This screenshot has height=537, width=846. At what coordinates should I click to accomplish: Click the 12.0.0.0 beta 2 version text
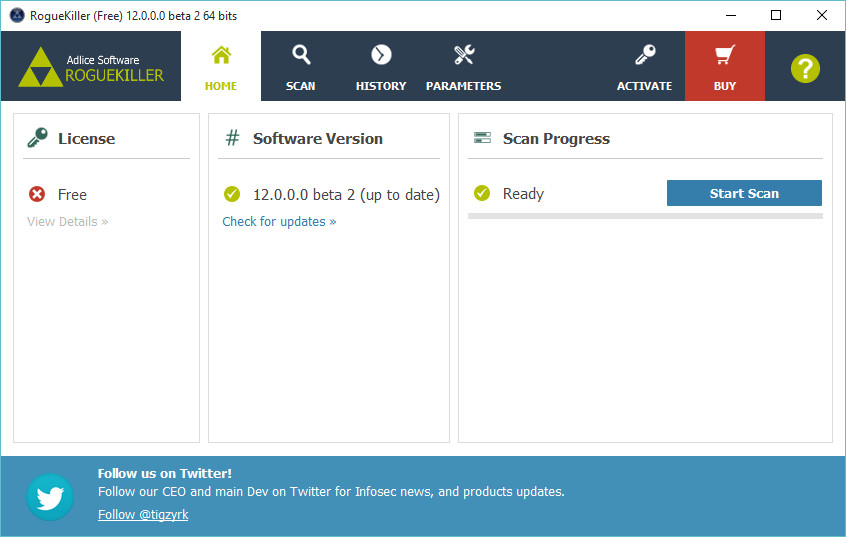click(x=346, y=194)
